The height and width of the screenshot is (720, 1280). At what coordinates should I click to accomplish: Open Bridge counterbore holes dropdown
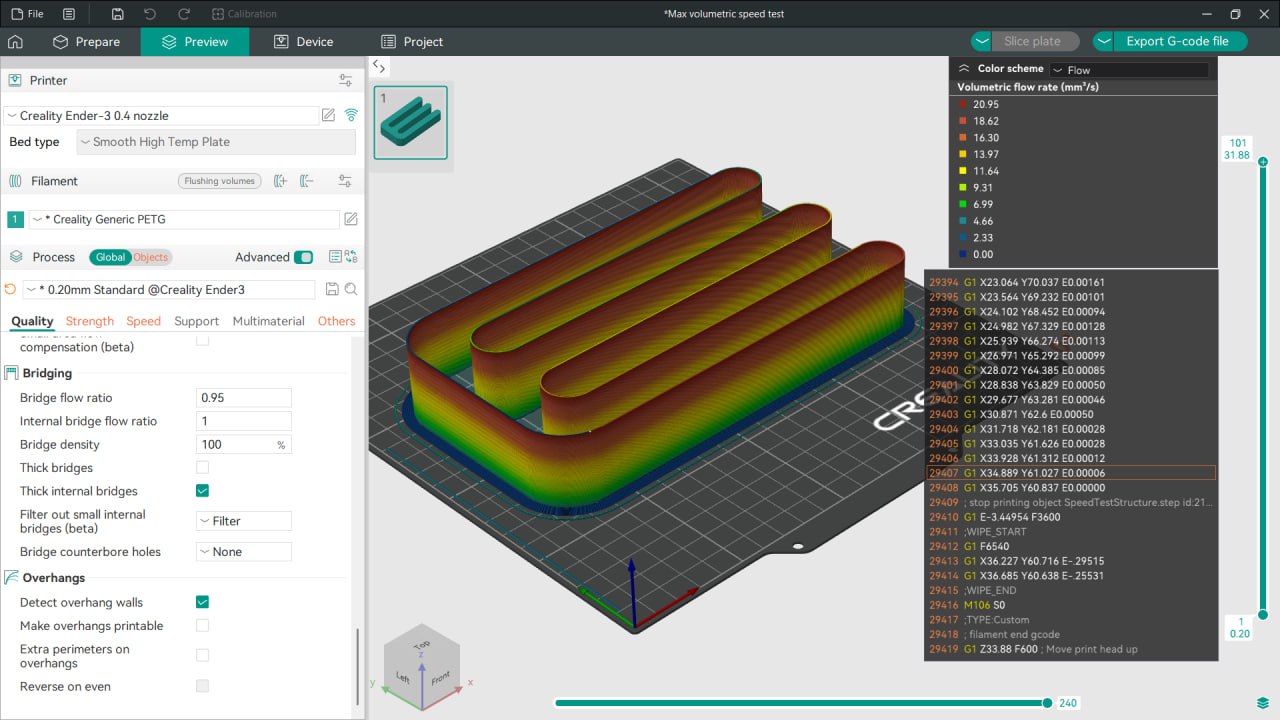click(x=244, y=552)
